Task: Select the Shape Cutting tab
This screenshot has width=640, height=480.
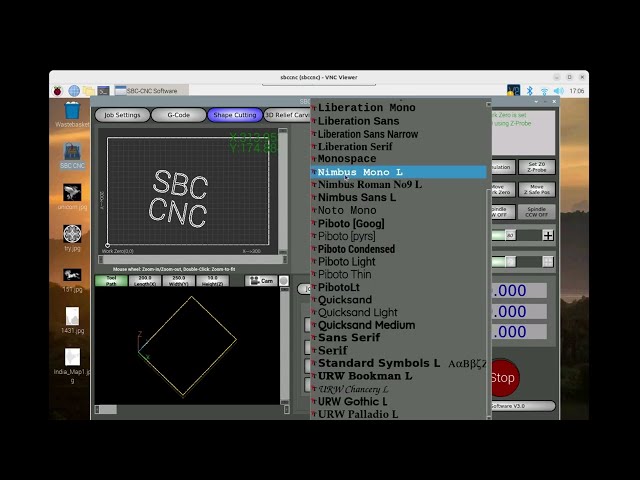Action: pos(235,115)
